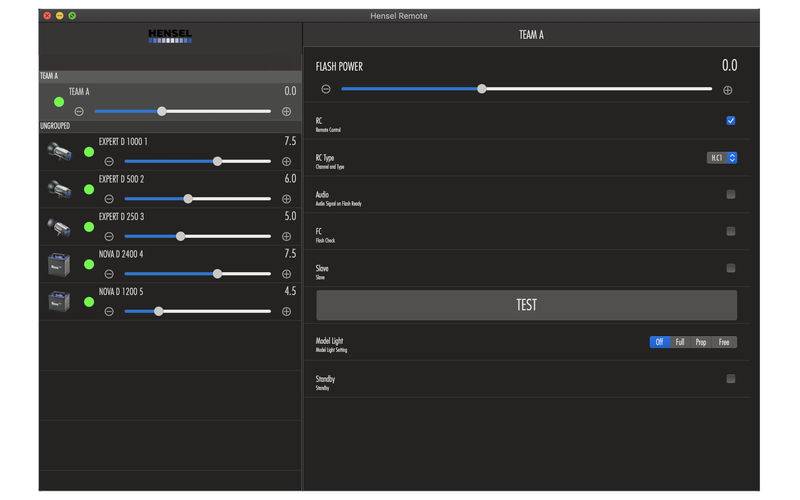Click the Expert D 1000 1 power slider
Viewport: 800px width, 500px height.
(x=197, y=162)
